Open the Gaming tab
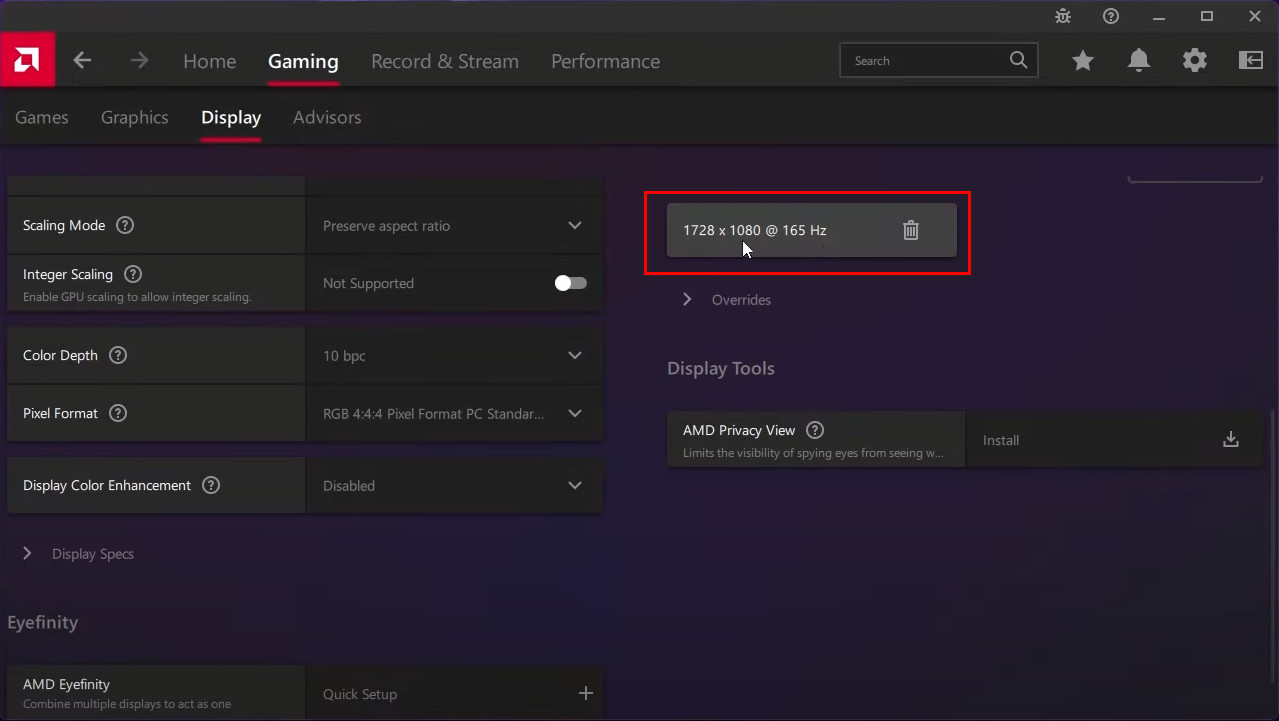Viewport: 1279px width, 721px height. (x=303, y=61)
